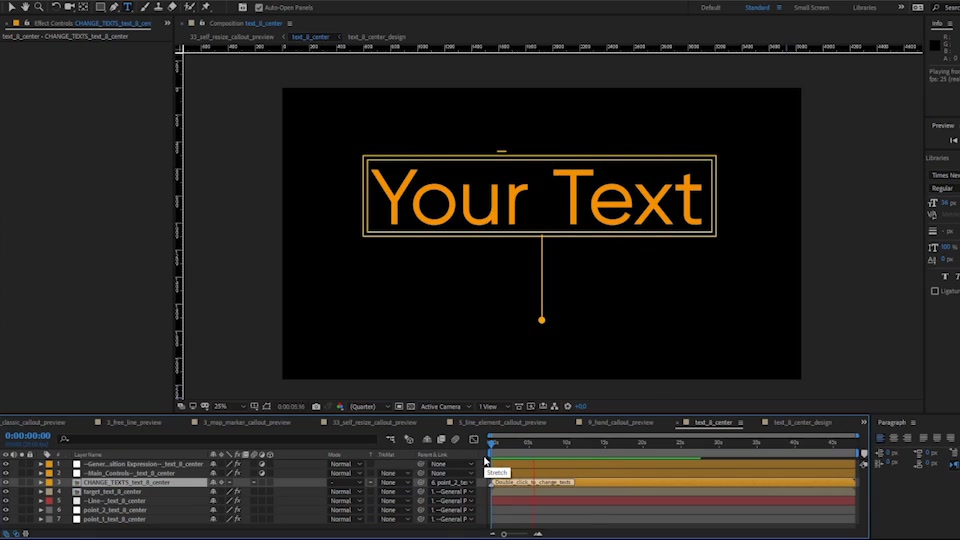This screenshot has width=960, height=540.
Task: Open blending Mode dropdown for target_text_8_center
Action: (346, 492)
